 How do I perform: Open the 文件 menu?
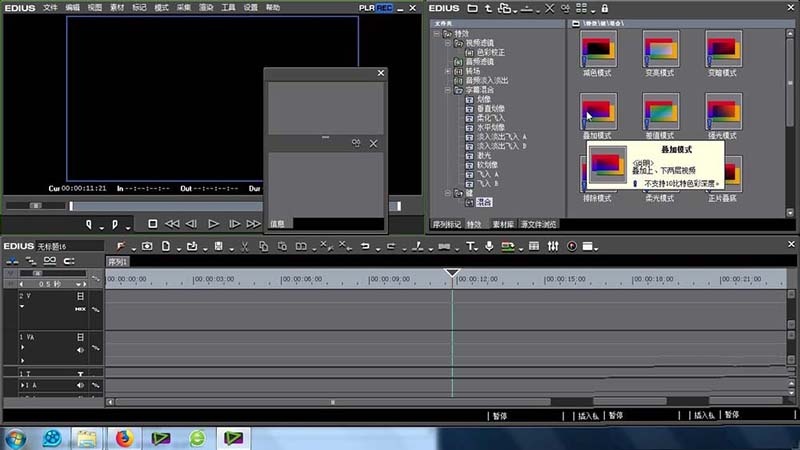(49, 7)
